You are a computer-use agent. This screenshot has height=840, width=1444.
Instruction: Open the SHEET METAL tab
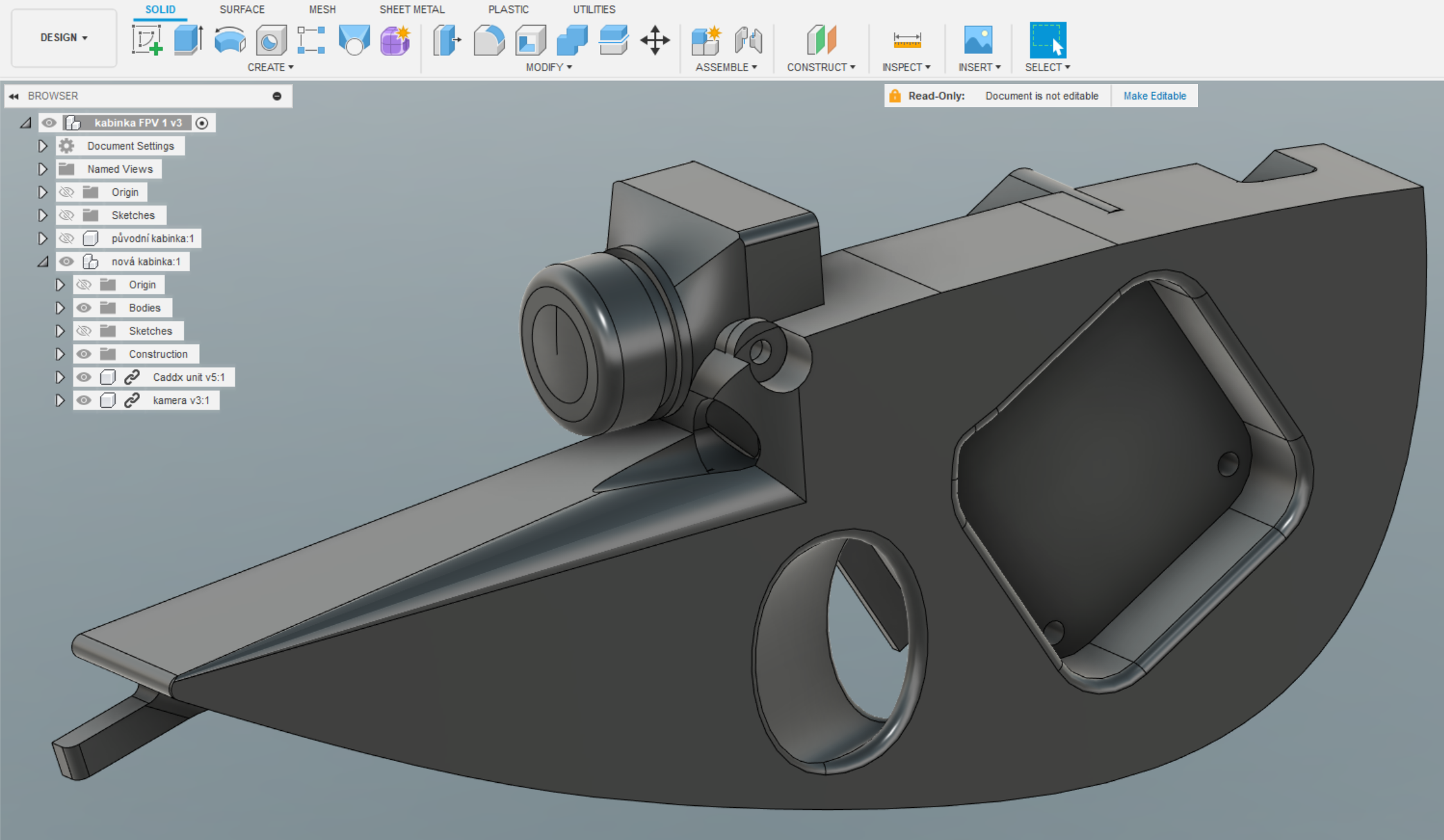(412, 10)
